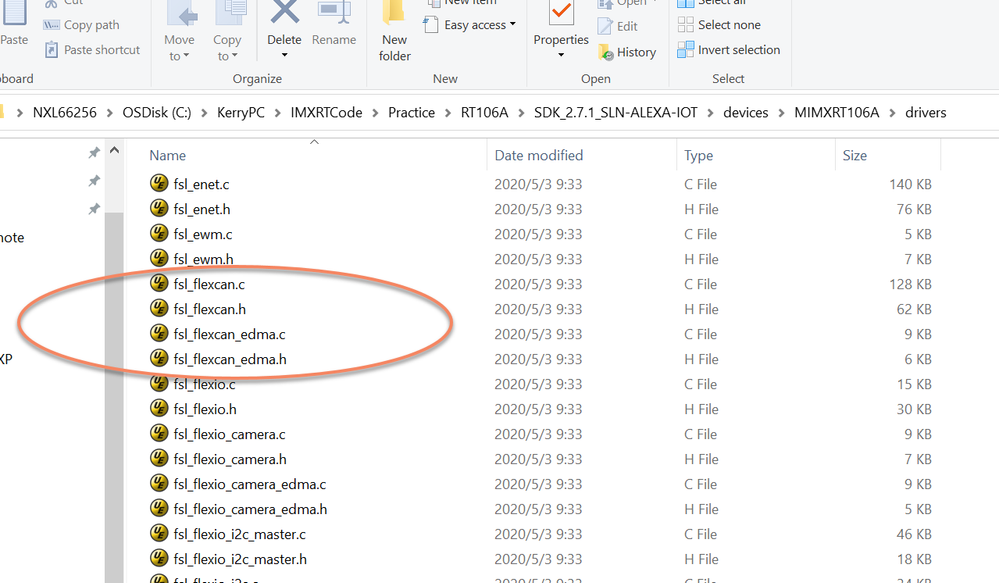
Task: Sort files by Size column header
Action: pos(854,155)
